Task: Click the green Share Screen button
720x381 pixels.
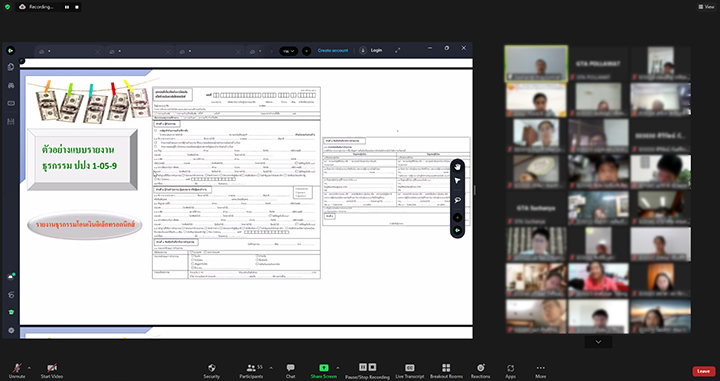Action: (324, 370)
